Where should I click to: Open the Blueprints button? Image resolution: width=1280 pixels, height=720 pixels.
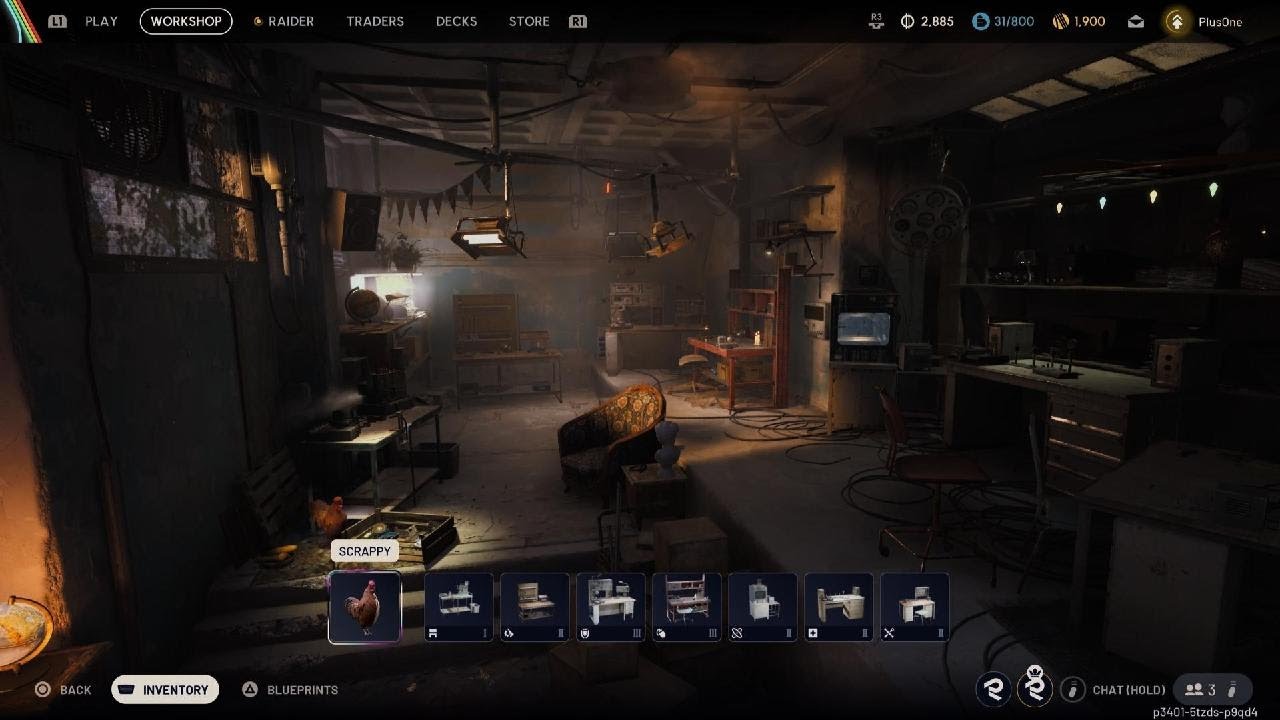click(290, 690)
